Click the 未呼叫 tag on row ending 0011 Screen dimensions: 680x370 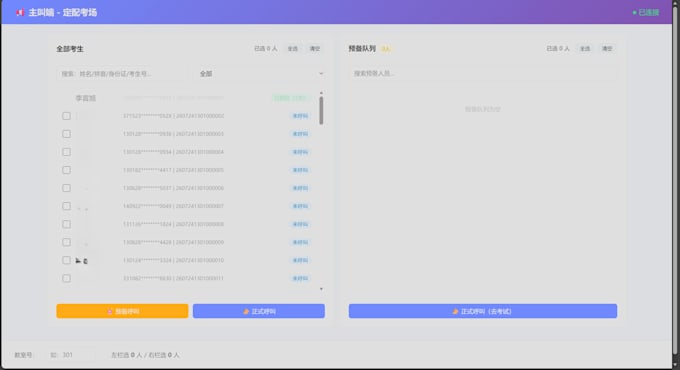[300, 278]
